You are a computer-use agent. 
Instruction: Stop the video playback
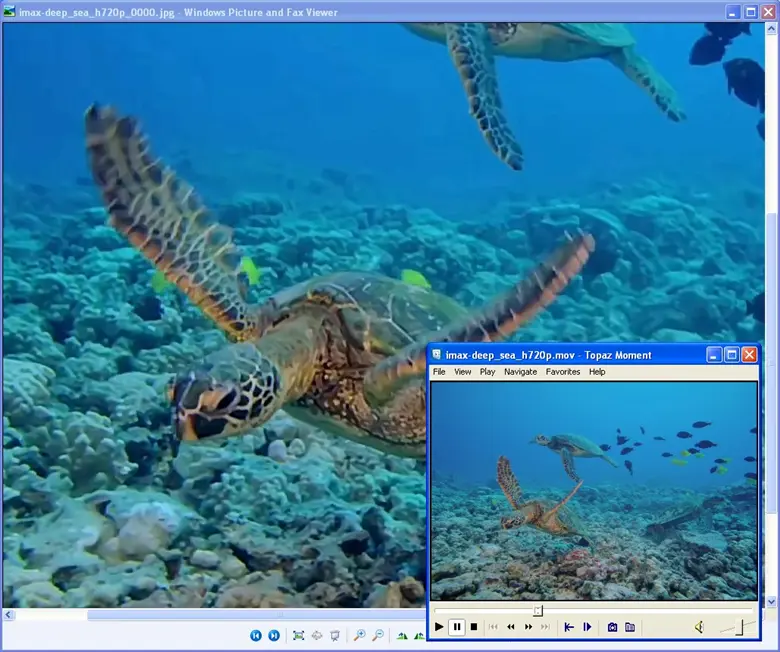(x=474, y=627)
